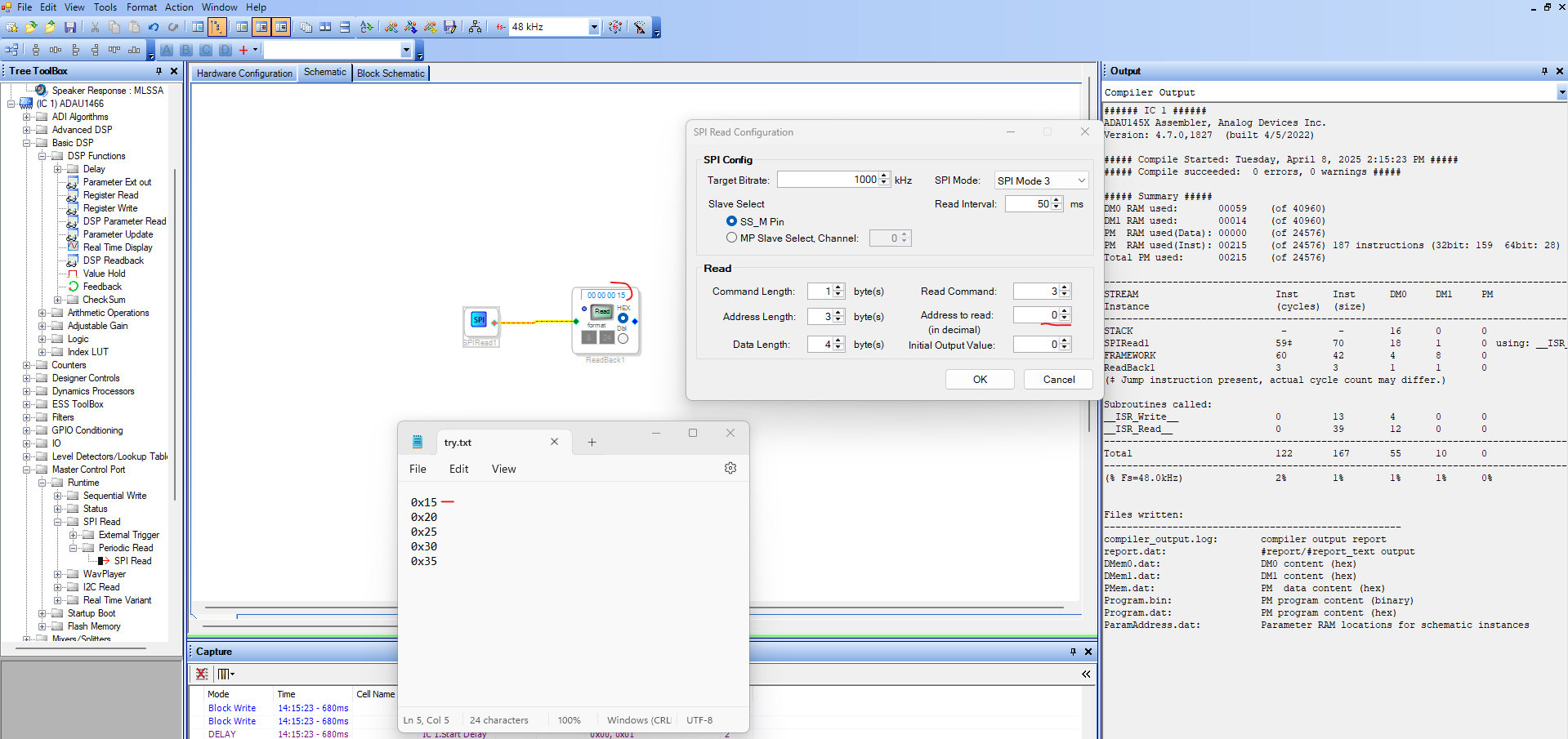Image resolution: width=1568 pixels, height=739 pixels.
Task: Increase the Data Length stepper value
Action: point(838,341)
